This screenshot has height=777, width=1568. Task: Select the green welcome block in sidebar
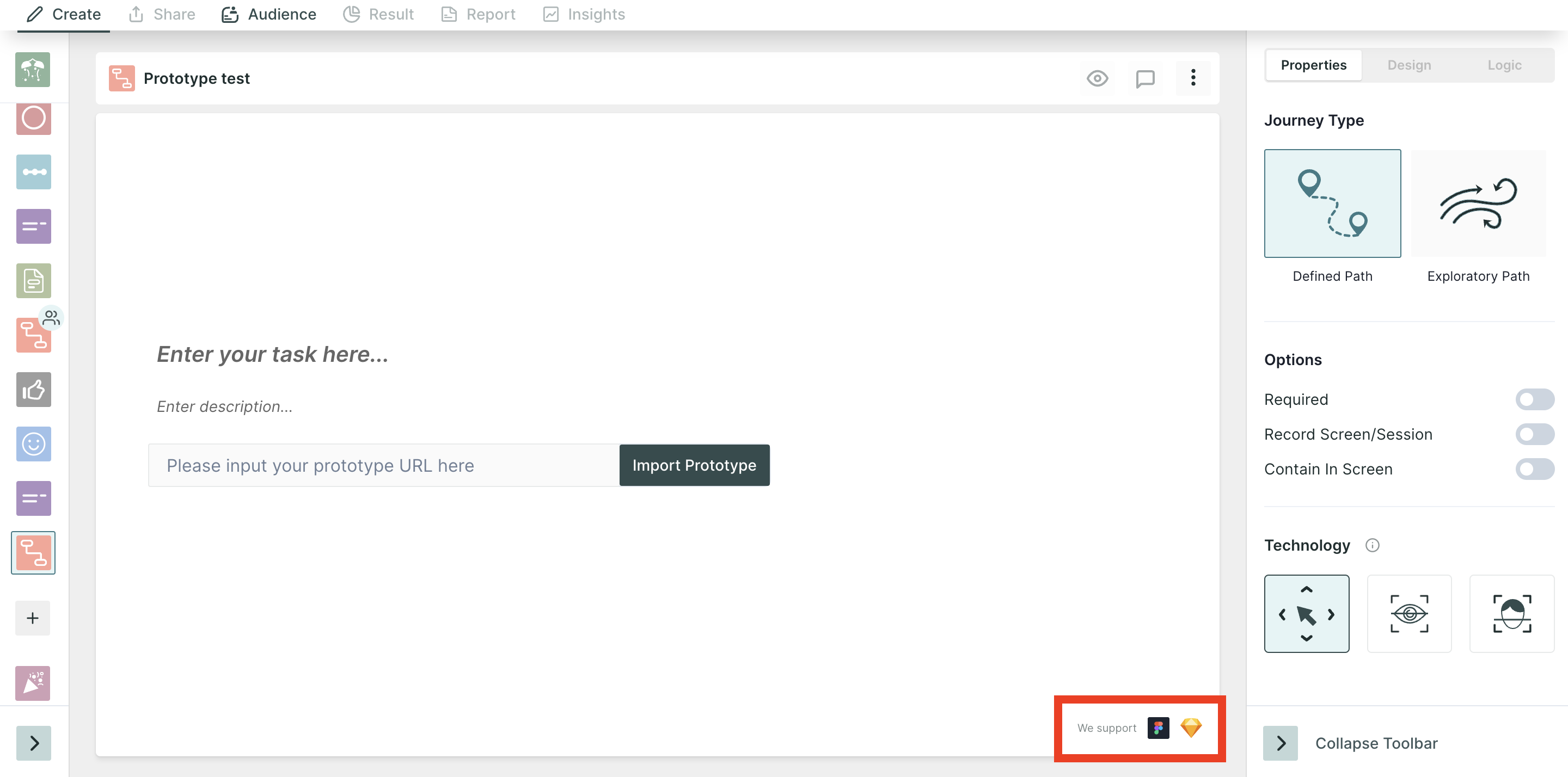click(x=33, y=70)
